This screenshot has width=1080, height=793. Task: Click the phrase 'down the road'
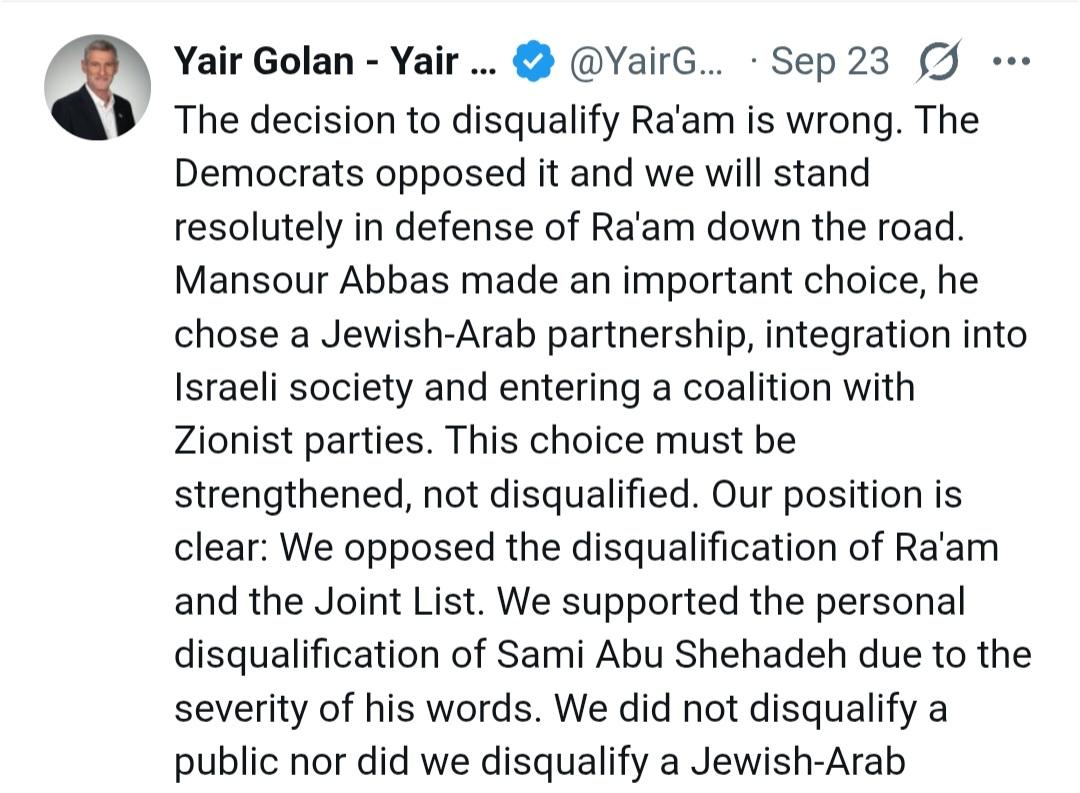coord(835,227)
